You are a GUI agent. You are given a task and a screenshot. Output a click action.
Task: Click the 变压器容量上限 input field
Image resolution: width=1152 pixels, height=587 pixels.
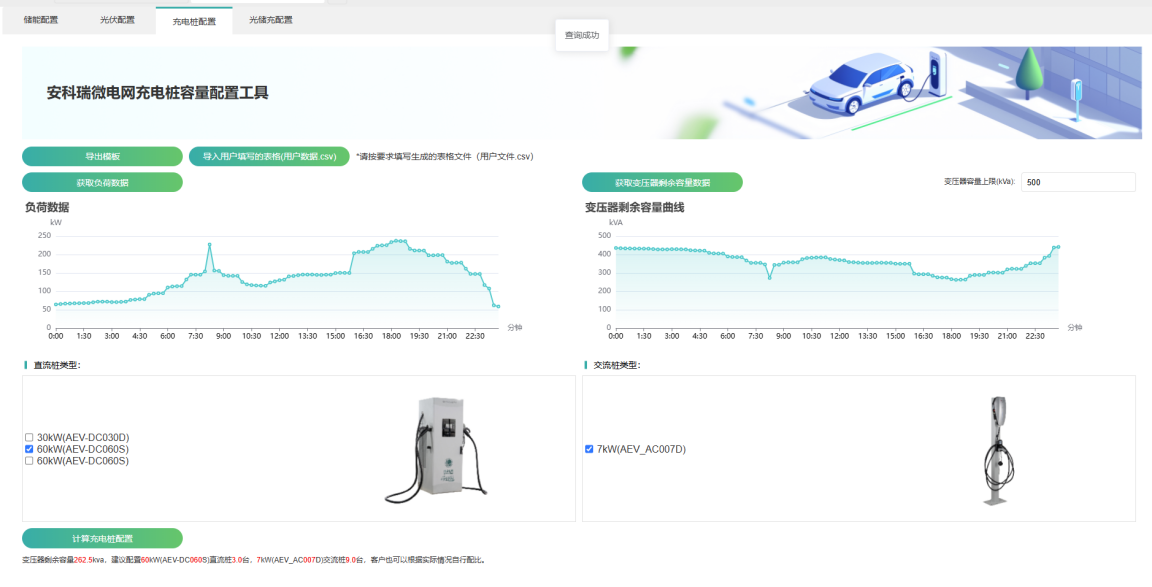point(1077,181)
